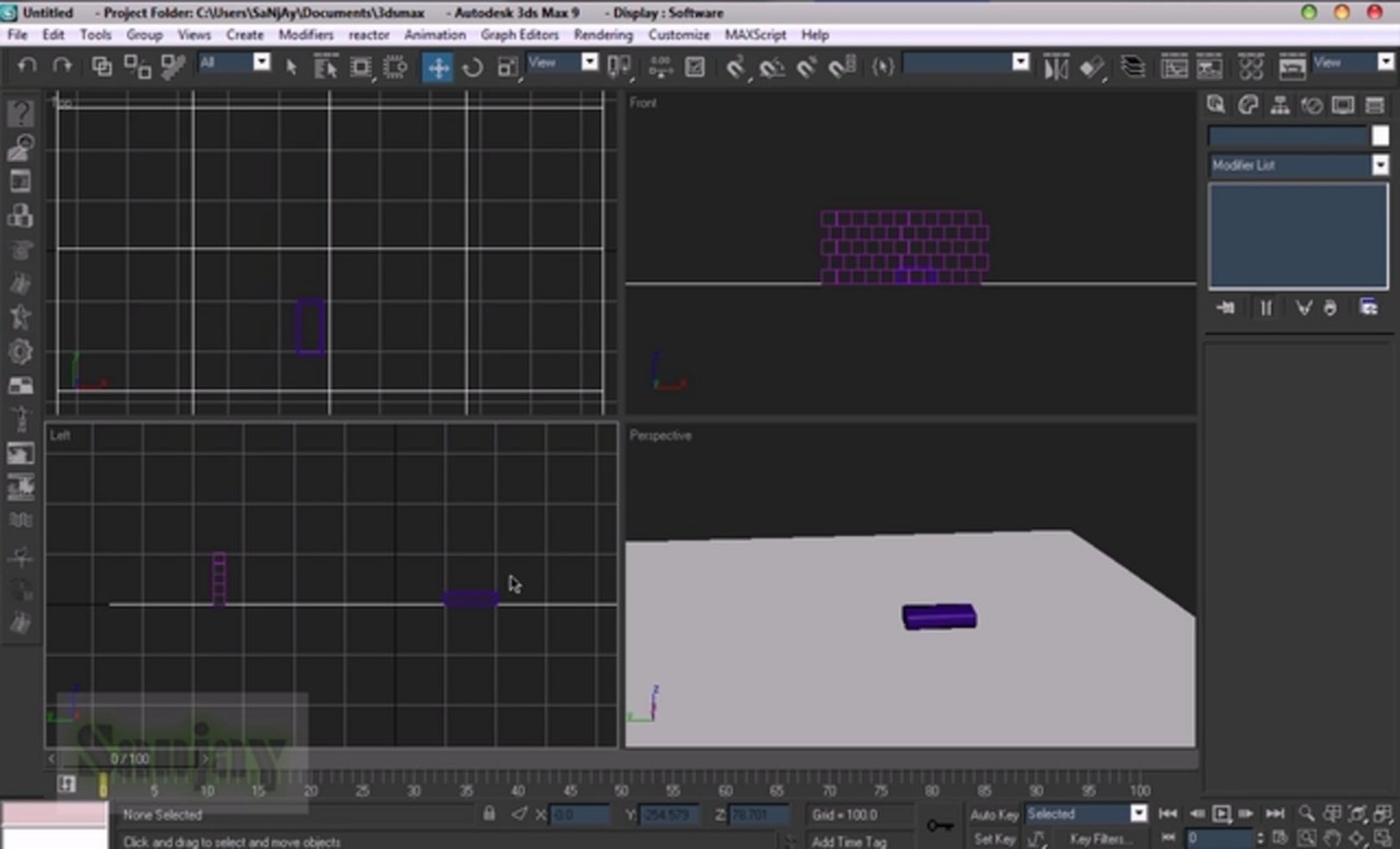Toggle the selection lock padlock
Screen dimensions: 1400x849
click(x=489, y=813)
